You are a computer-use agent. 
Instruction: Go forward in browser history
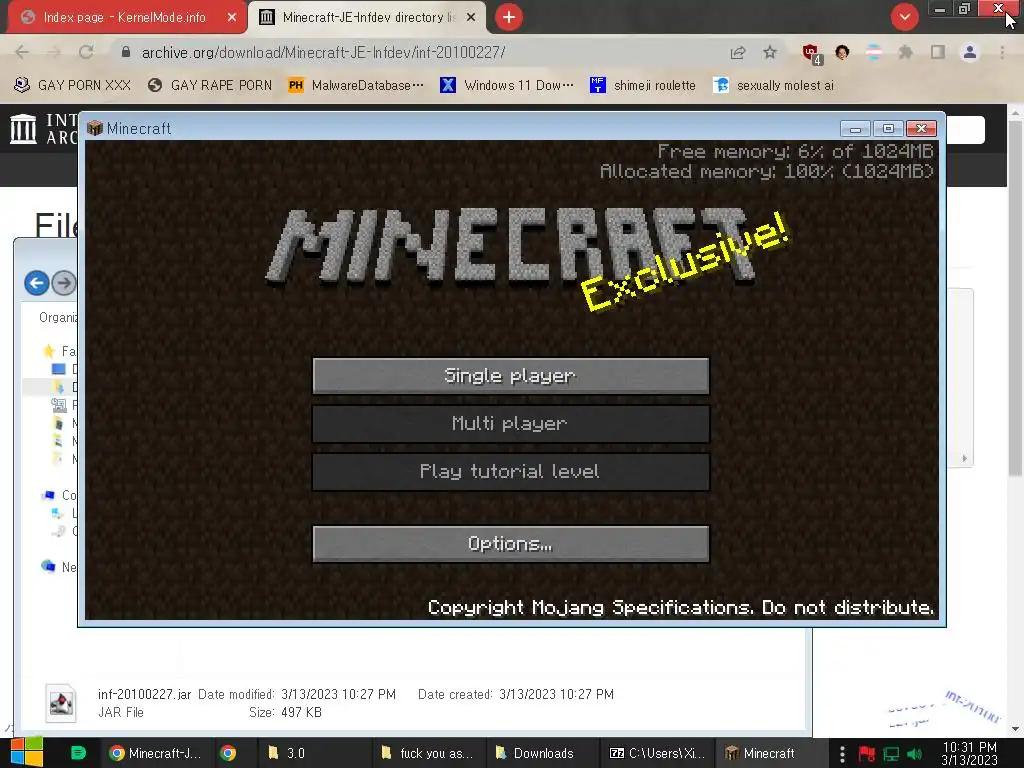(54, 52)
